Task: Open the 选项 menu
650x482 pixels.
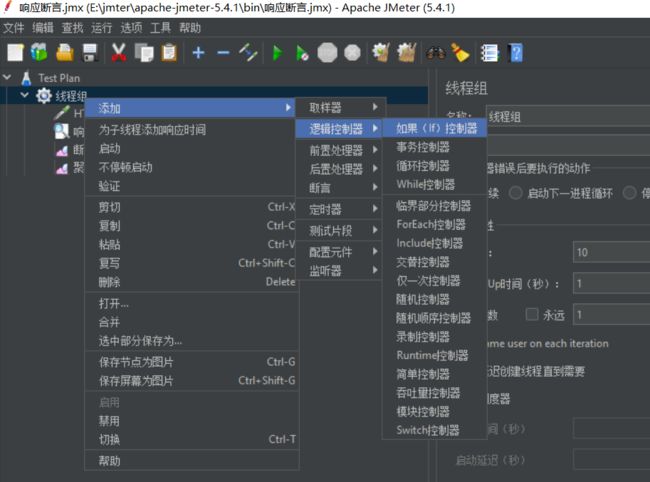Action: click(131, 28)
